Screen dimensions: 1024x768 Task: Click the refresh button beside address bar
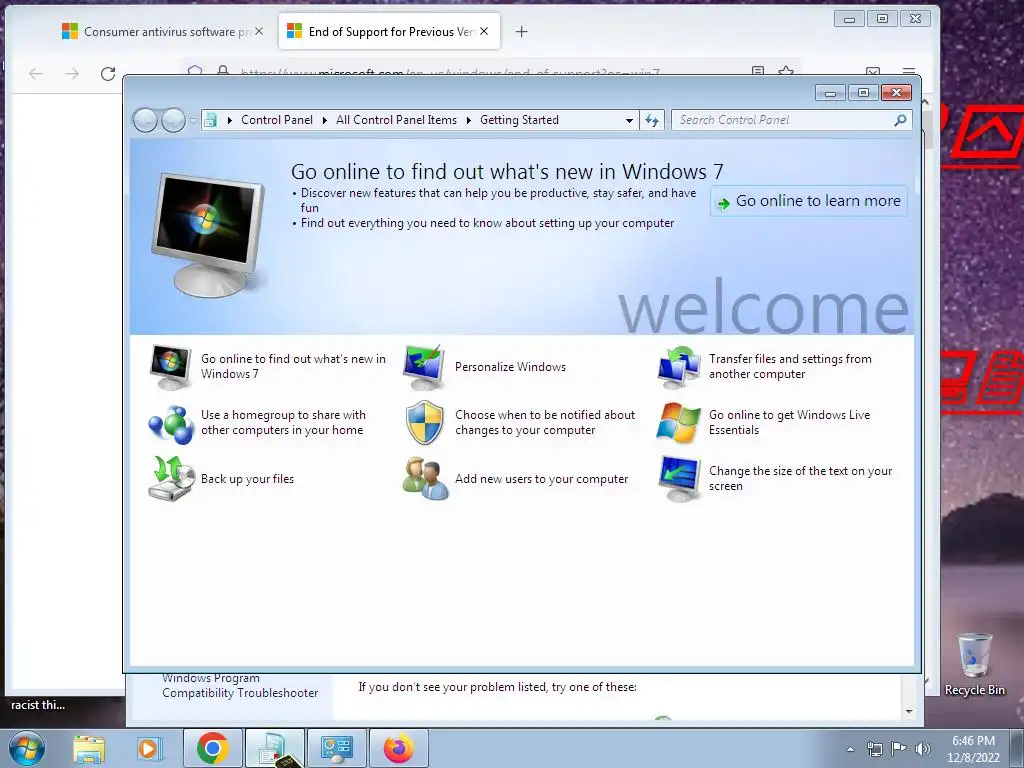pos(652,120)
